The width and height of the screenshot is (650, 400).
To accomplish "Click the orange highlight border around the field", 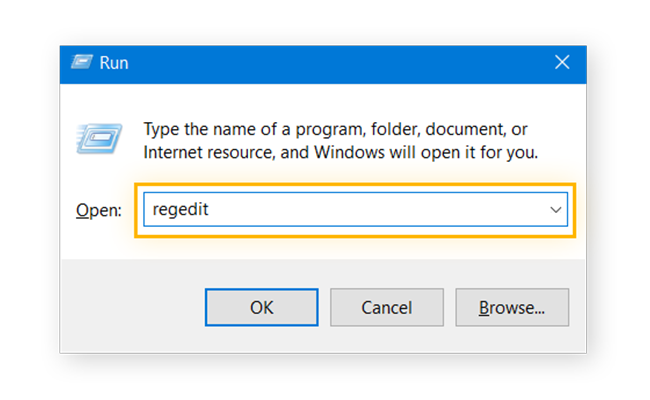I will [x=355, y=184].
